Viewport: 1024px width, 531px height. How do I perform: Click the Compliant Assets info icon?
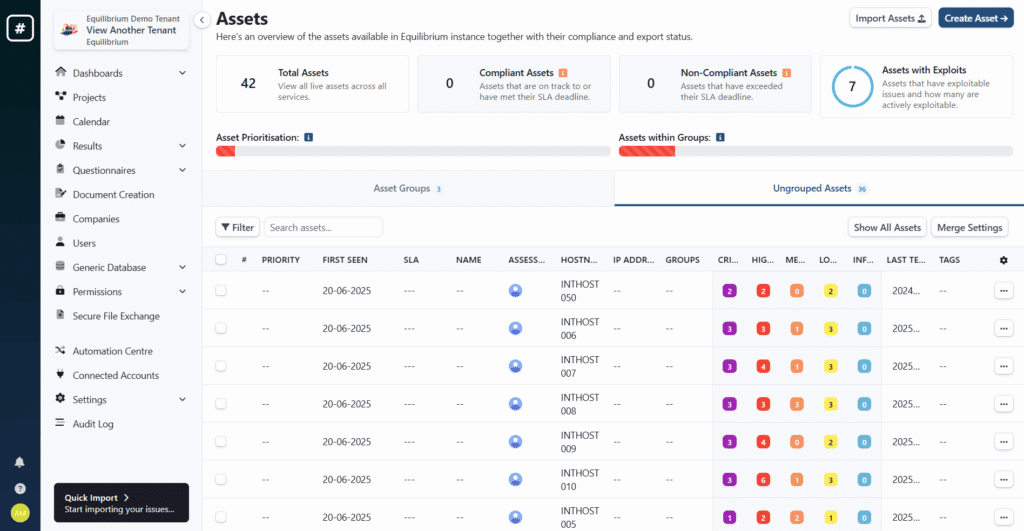click(564, 73)
